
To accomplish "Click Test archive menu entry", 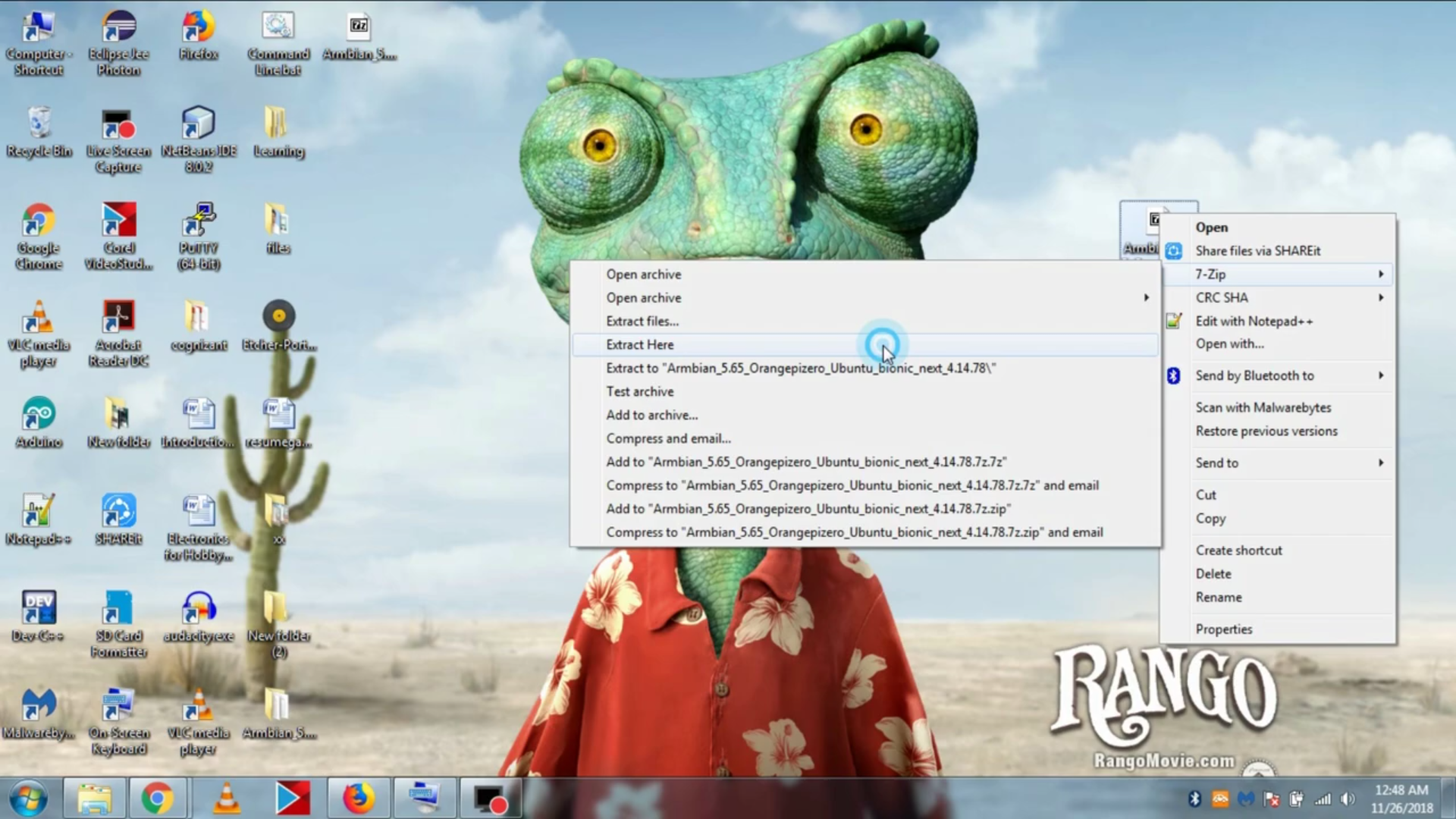I will pyautogui.click(x=640, y=391).
